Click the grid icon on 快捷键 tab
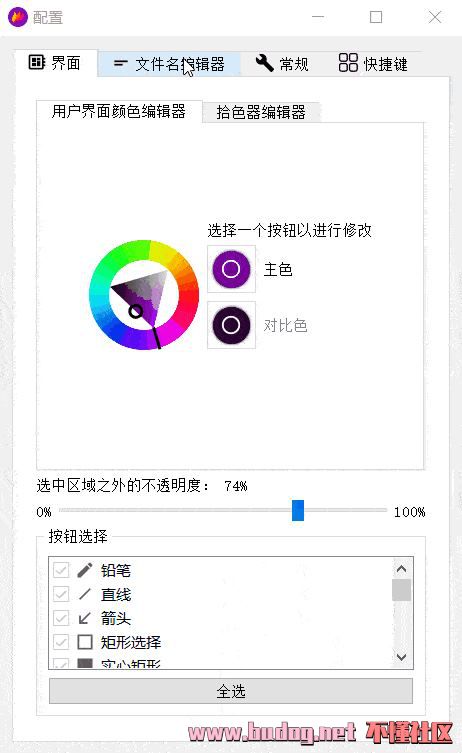 [x=348, y=62]
